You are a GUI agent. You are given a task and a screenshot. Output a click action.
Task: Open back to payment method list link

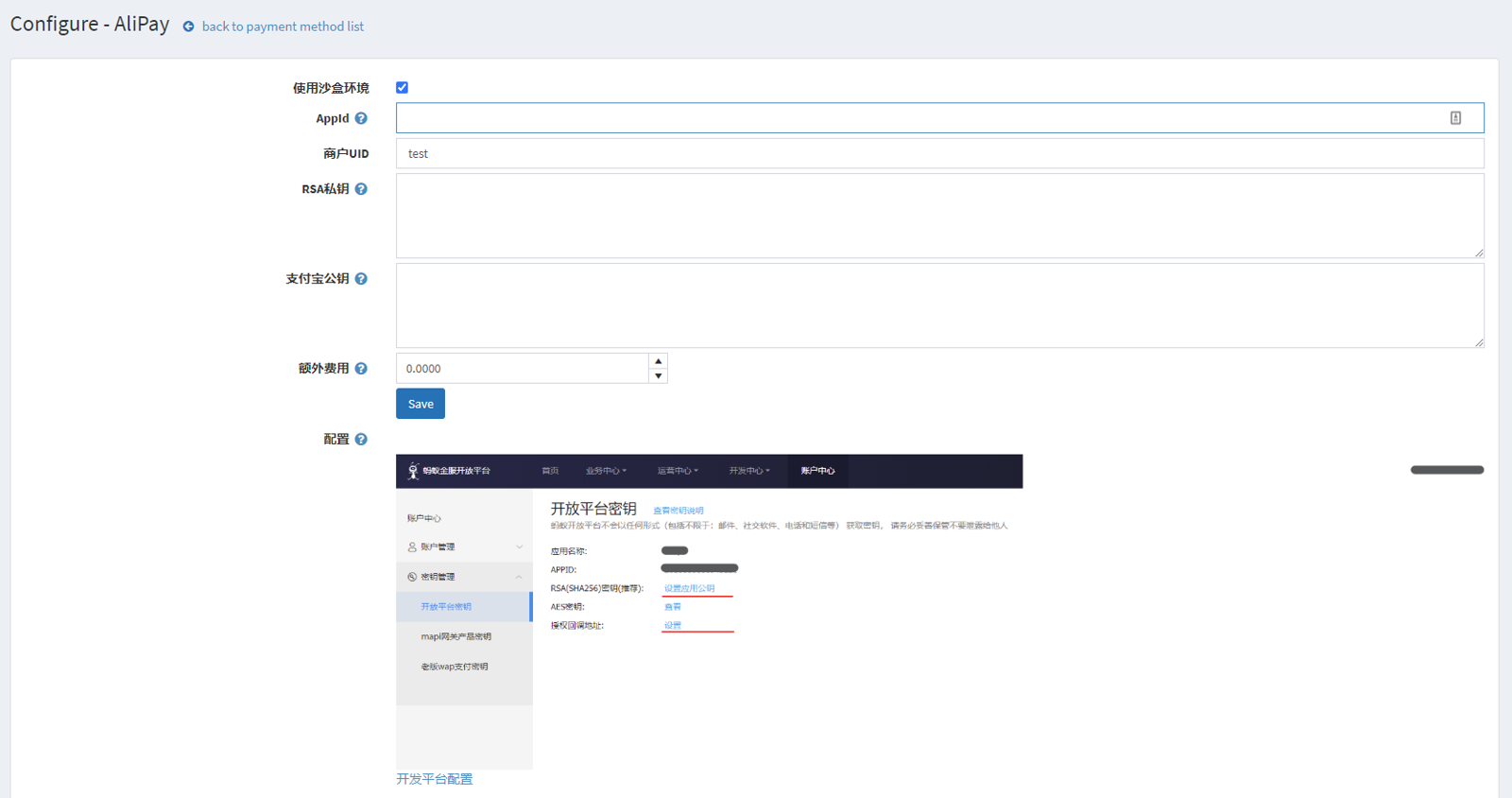point(283,26)
